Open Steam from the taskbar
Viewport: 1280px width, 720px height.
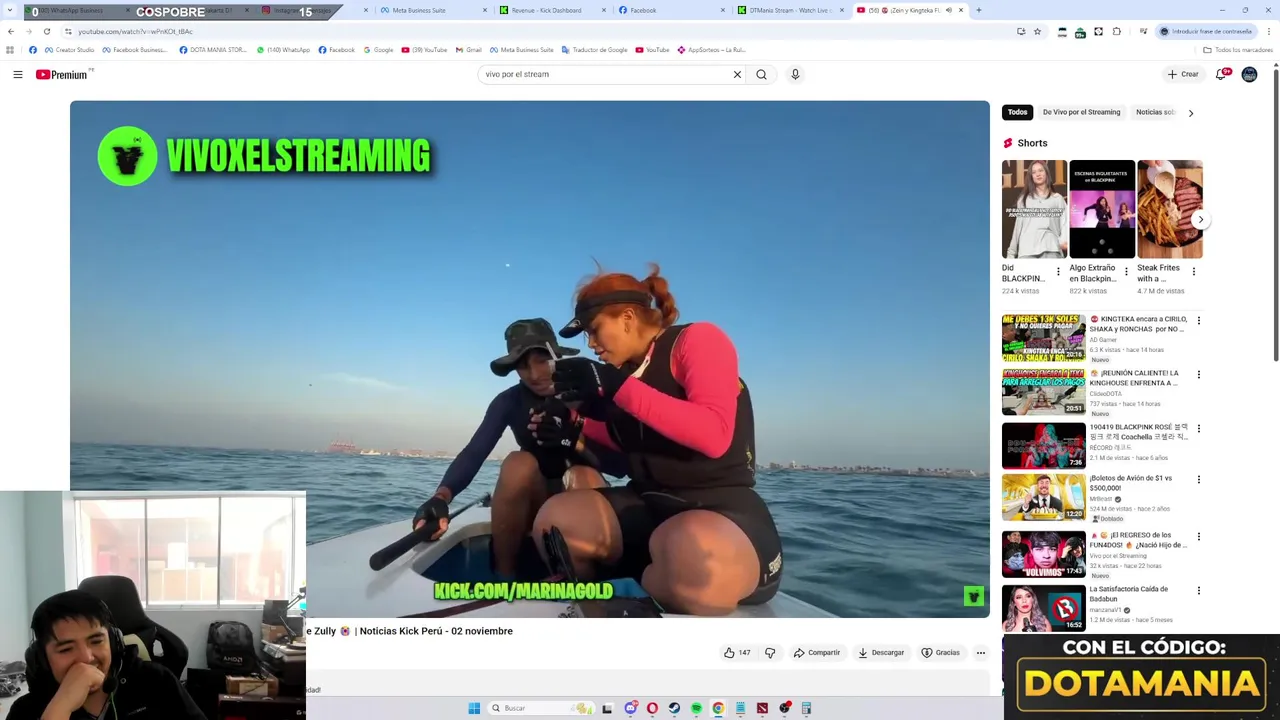[x=674, y=708]
